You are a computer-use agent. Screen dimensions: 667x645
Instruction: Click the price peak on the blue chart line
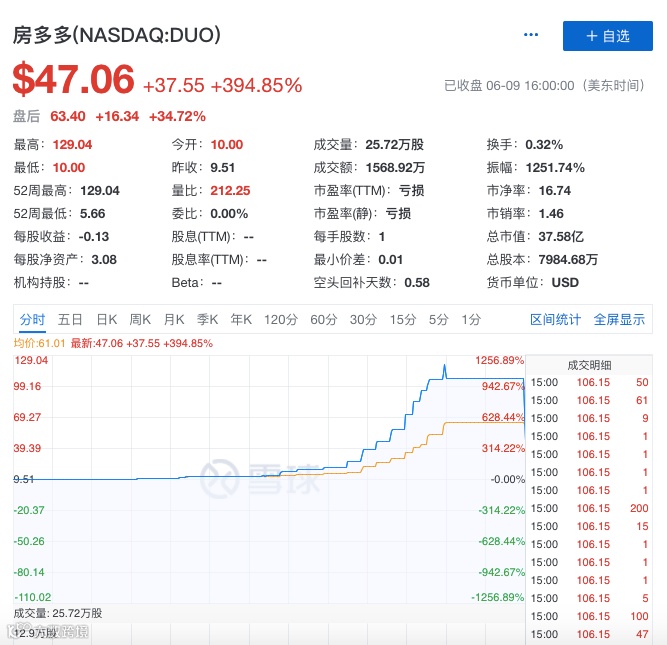click(x=445, y=366)
